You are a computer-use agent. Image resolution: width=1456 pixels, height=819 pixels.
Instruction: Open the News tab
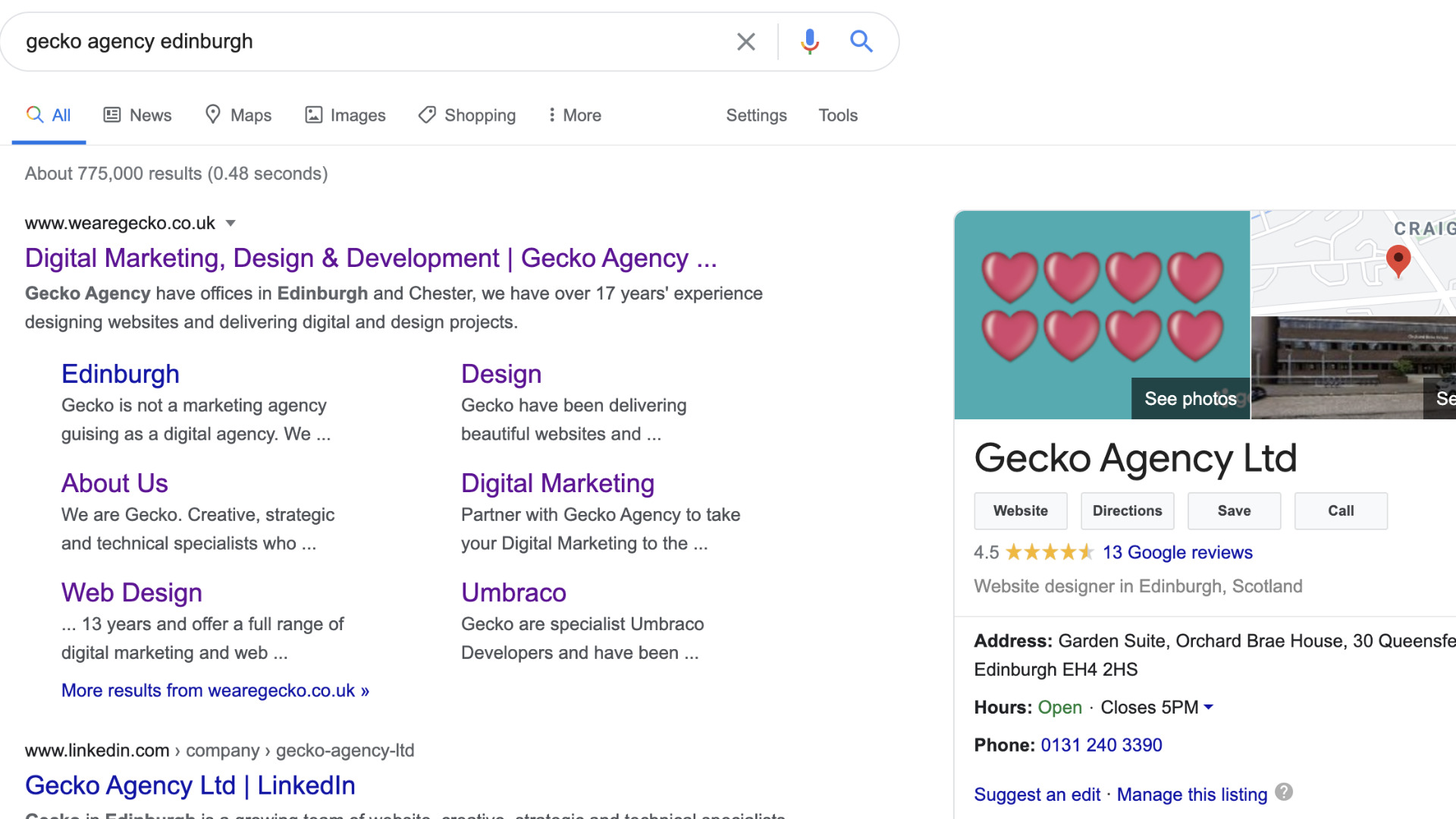point(137,115)
